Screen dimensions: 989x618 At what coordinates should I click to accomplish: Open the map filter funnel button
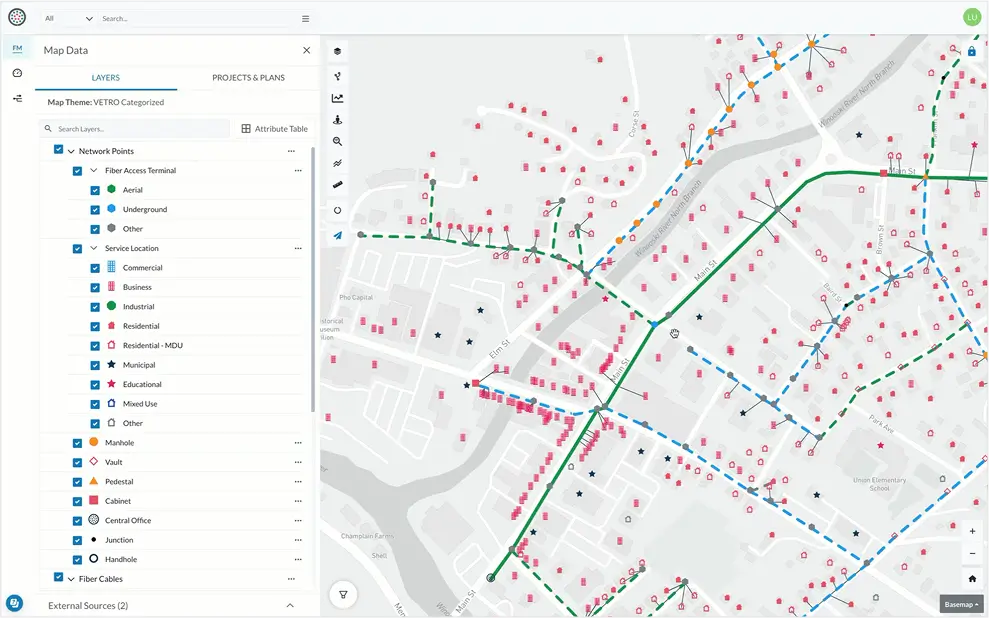[x=343, y=594]
